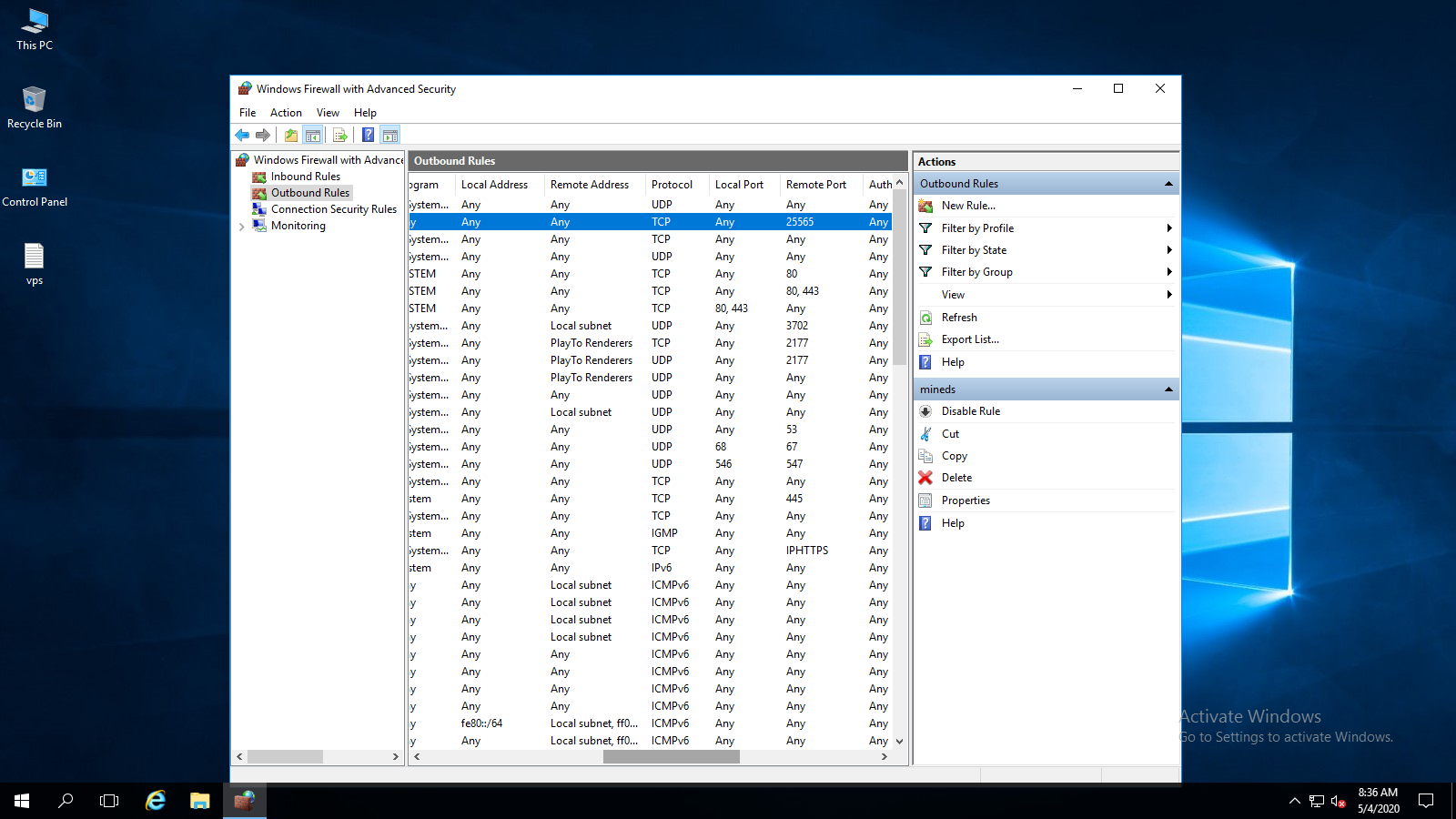Open Connection Security Rules node
The image size is (1456, 819).
[333, 209]
